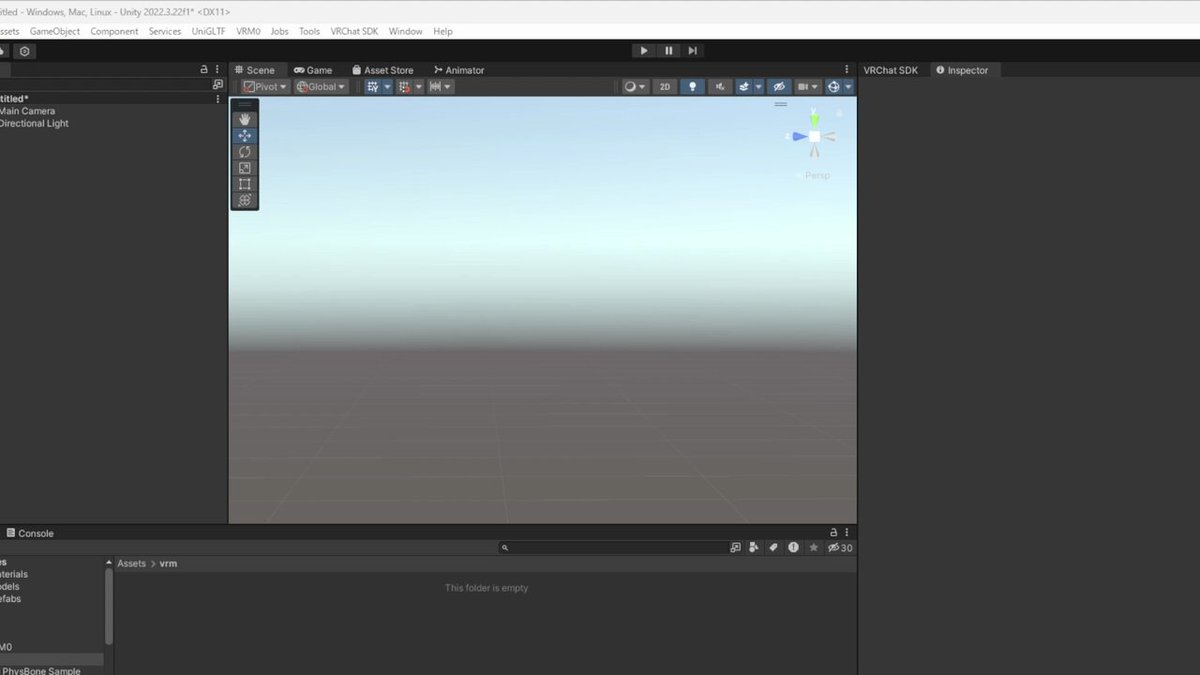Select Main Camera in Hierarchy
The image size is (1200, 675).
(27, 111)
